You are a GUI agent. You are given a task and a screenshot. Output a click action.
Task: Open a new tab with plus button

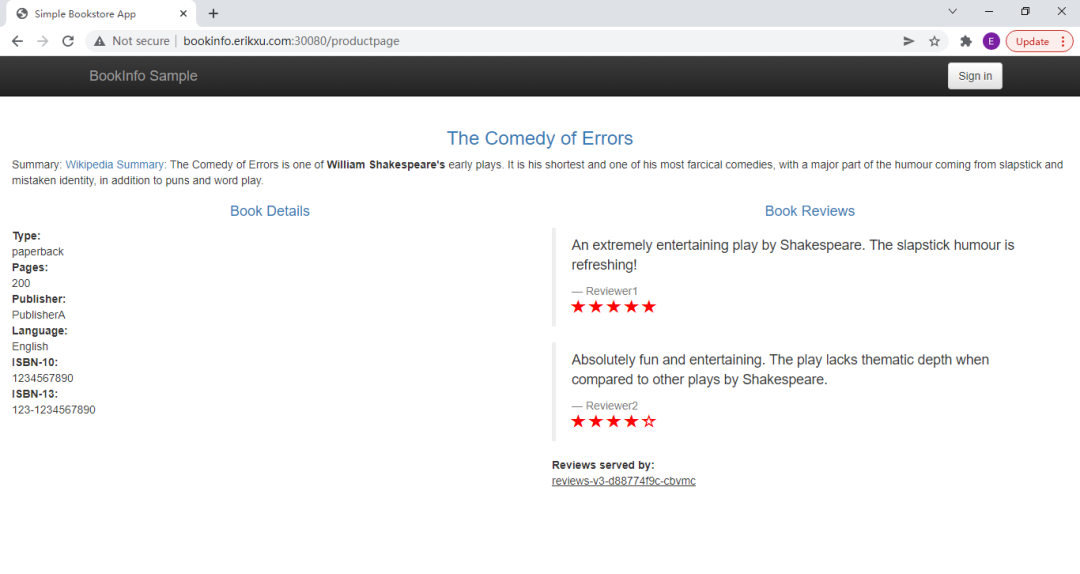[213, 13]
